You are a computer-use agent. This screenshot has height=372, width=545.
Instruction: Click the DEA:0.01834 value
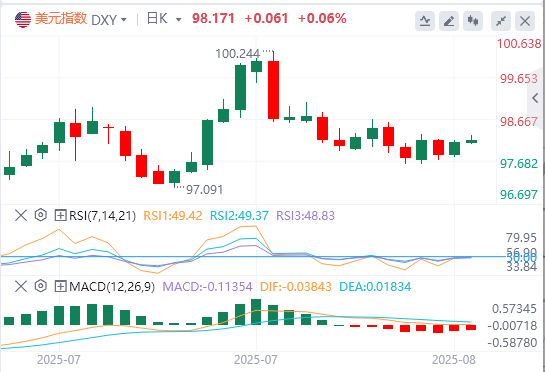(375, 287)
